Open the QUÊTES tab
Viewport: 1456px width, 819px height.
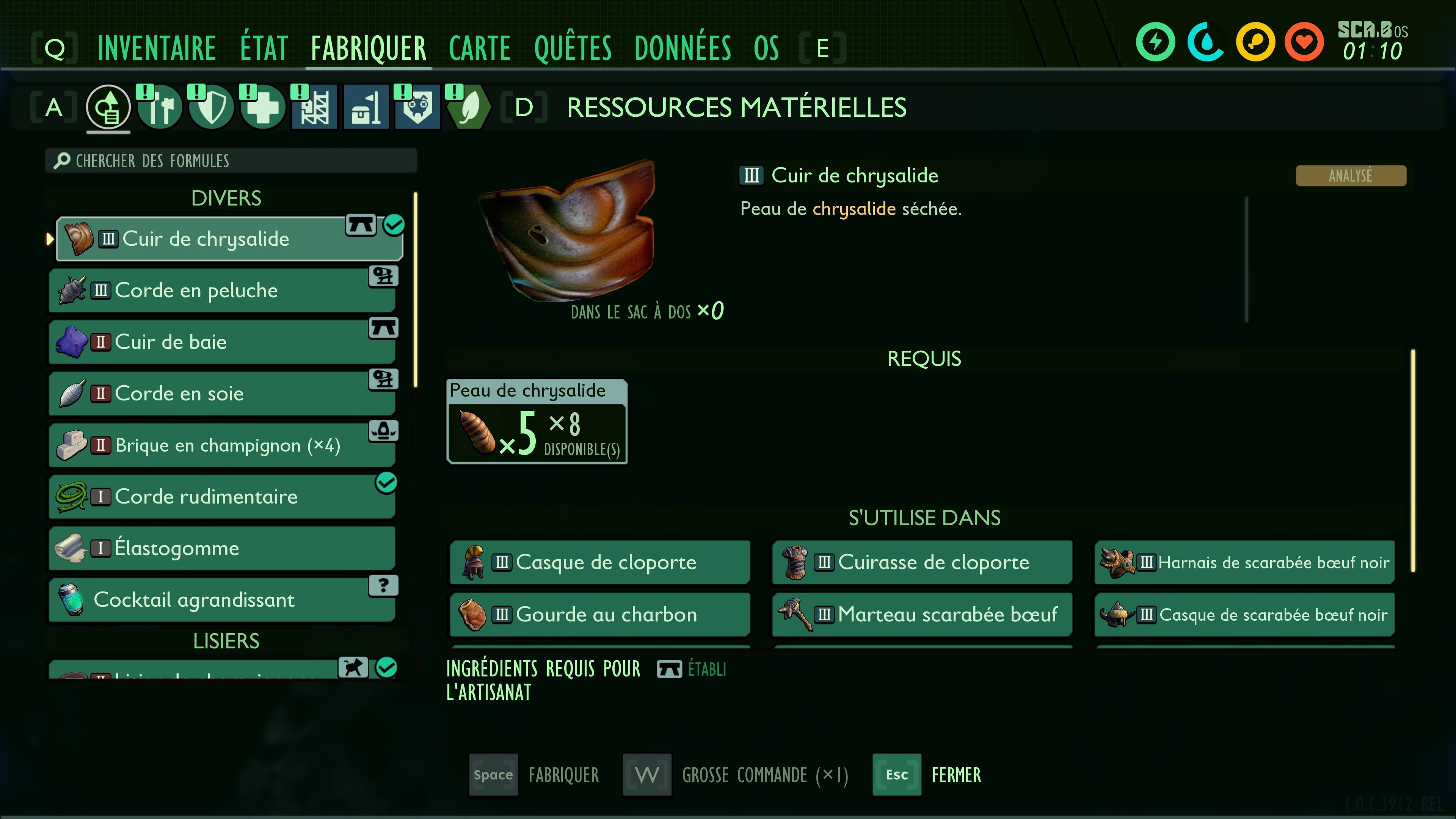click(x=573, y=48)
